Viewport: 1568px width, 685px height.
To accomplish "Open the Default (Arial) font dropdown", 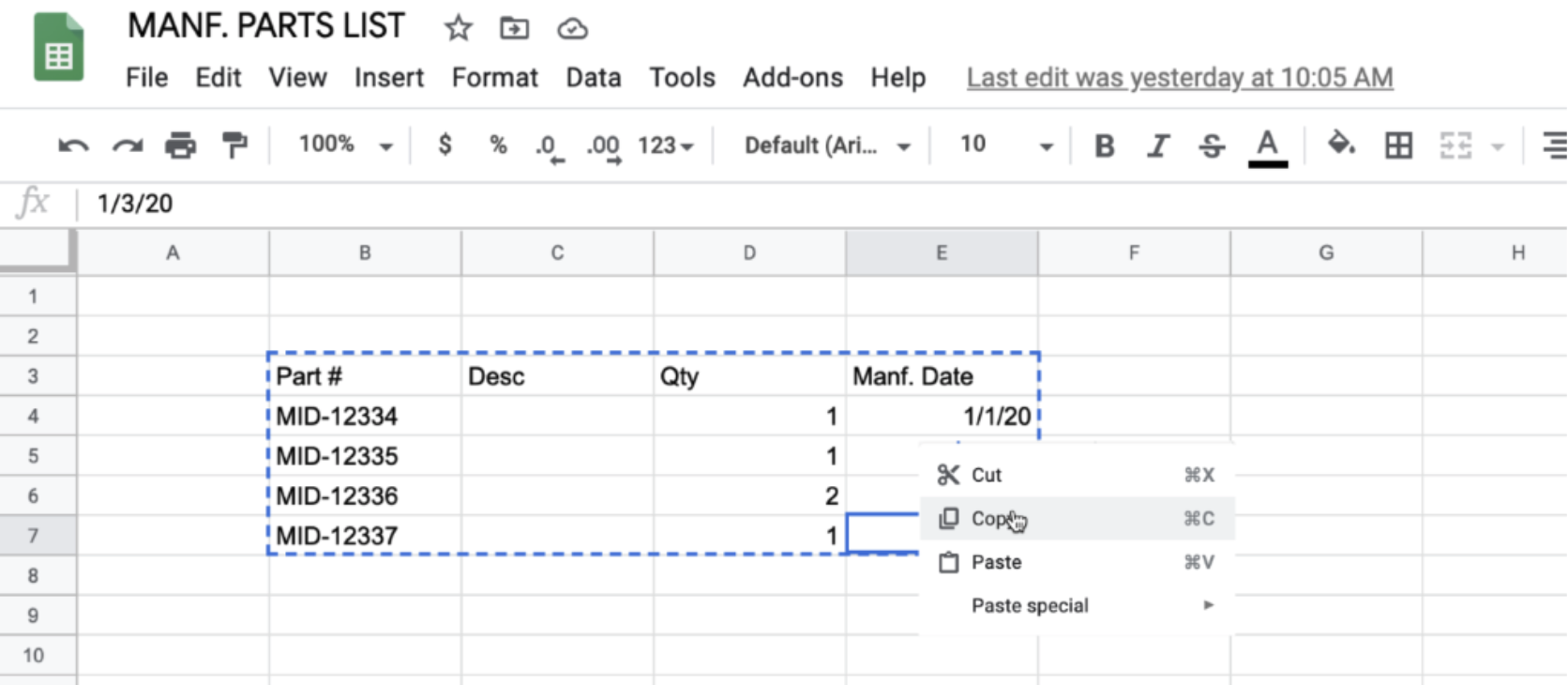I will (826, 145).
